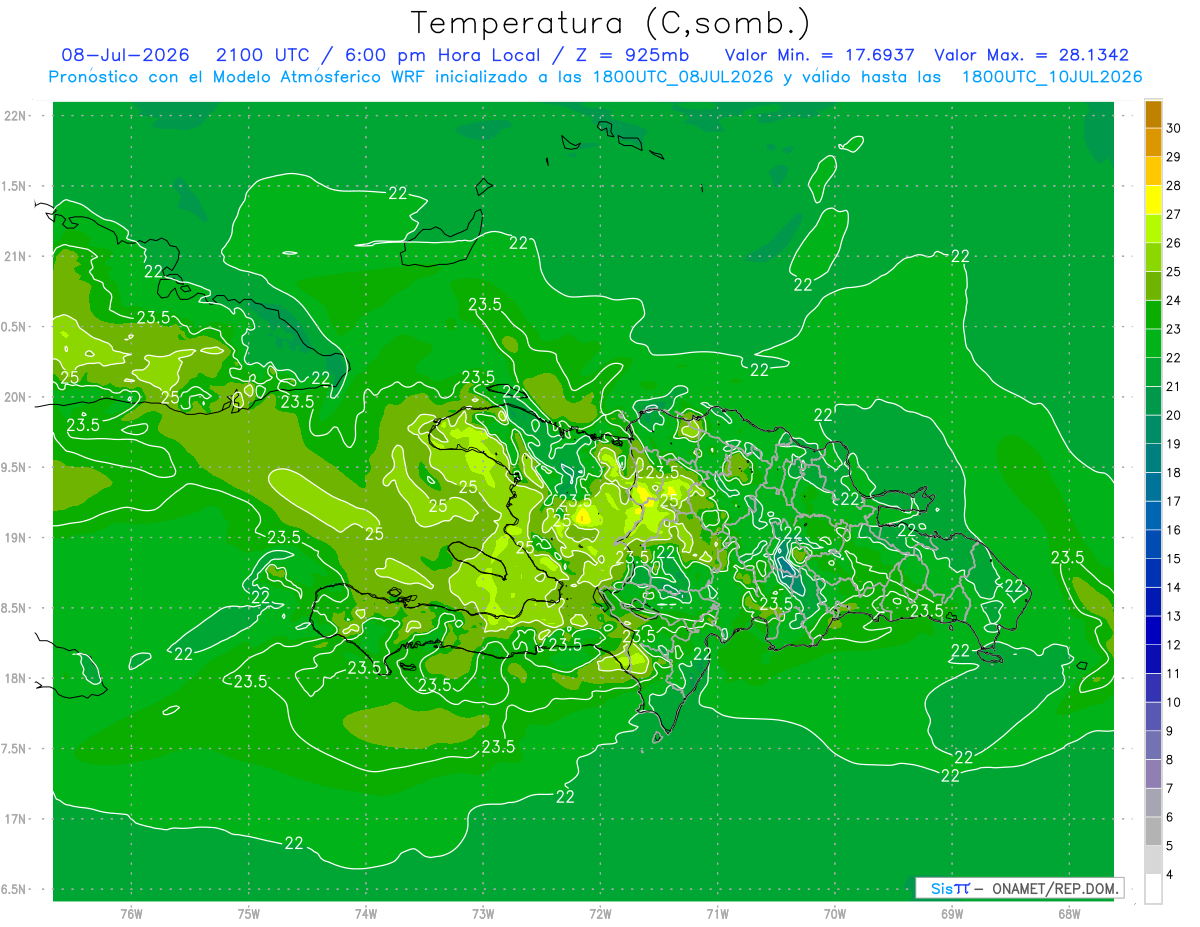This screenshot has height=927, width=1200.
Task: Pick the purple swatch between 7 and 8
Action: coord(1153,775)
